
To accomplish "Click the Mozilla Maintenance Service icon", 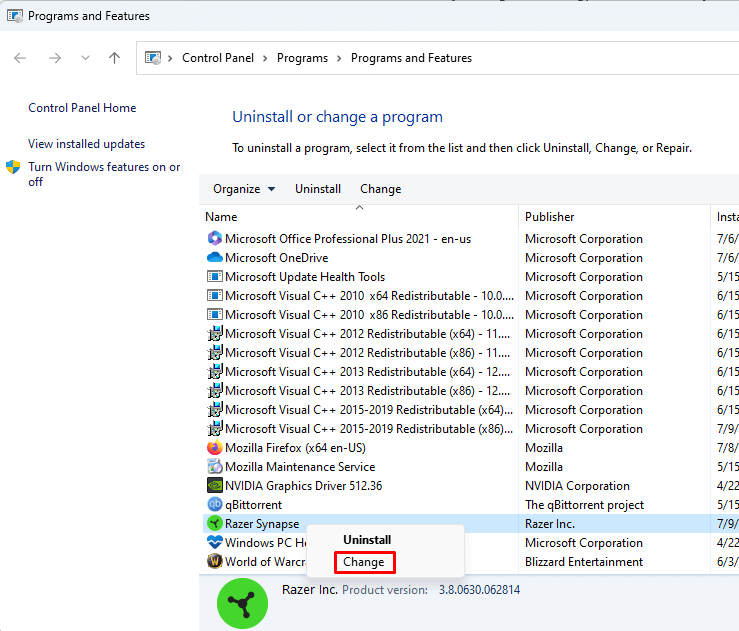I will click(x=214, y=467).
